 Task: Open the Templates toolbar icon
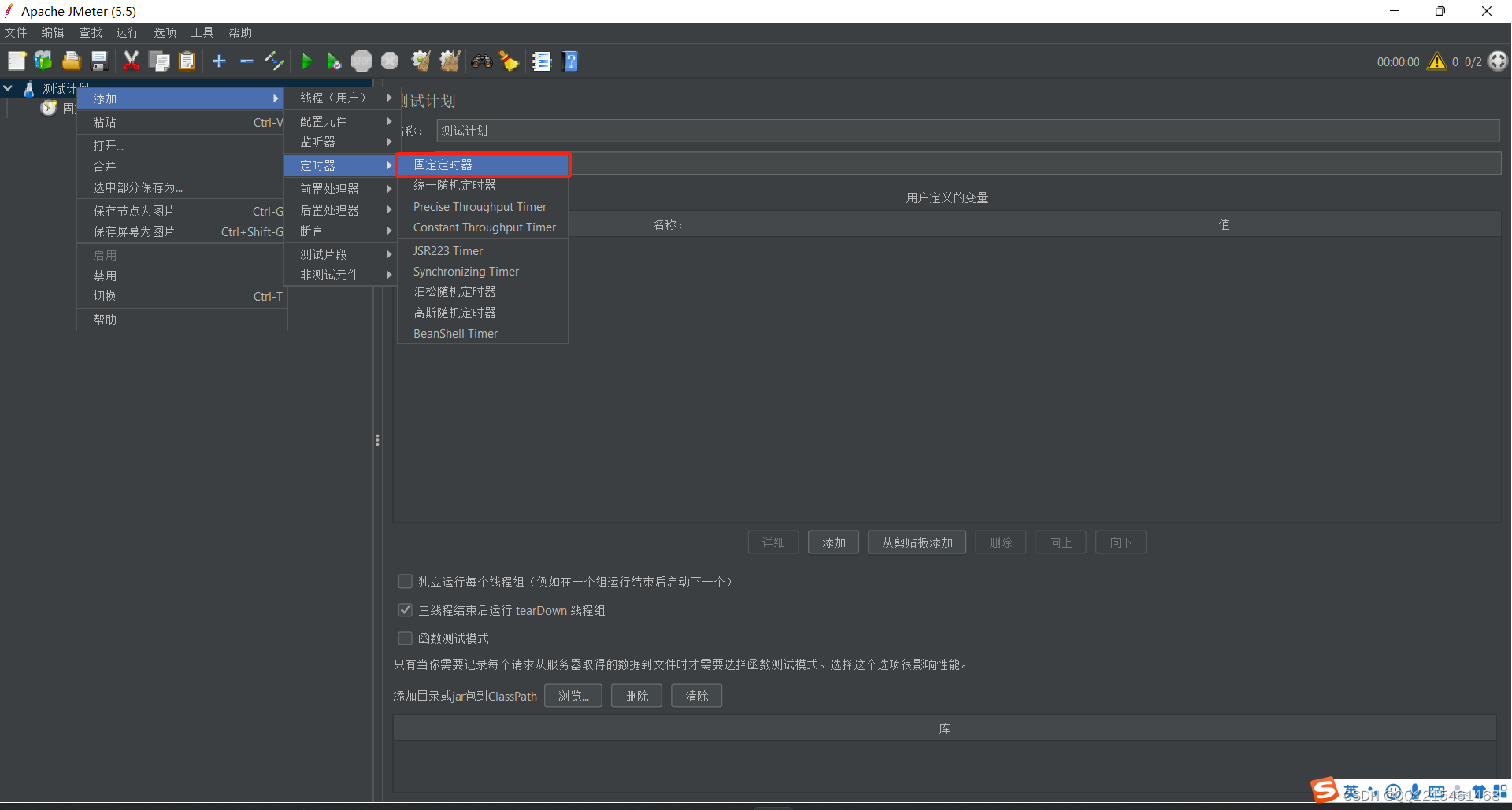(43, 61)
